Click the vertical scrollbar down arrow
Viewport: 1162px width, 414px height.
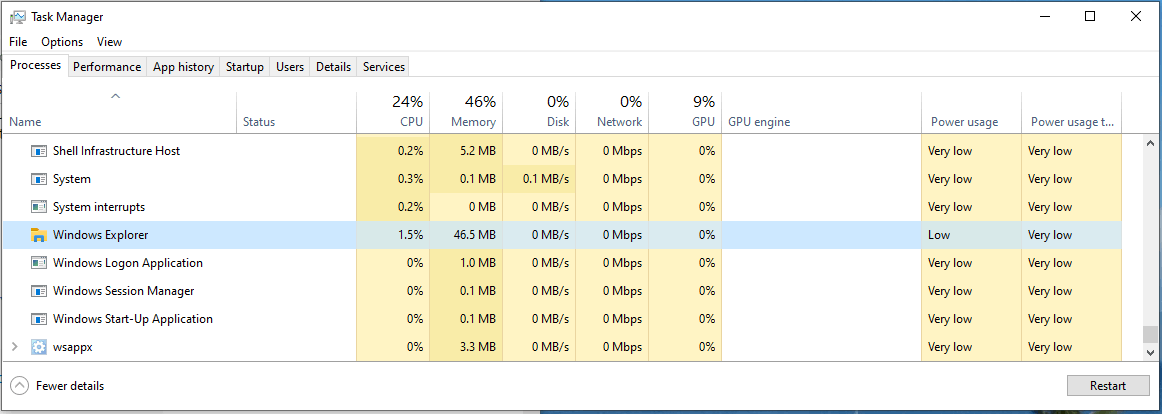[x=1151, y=353]
